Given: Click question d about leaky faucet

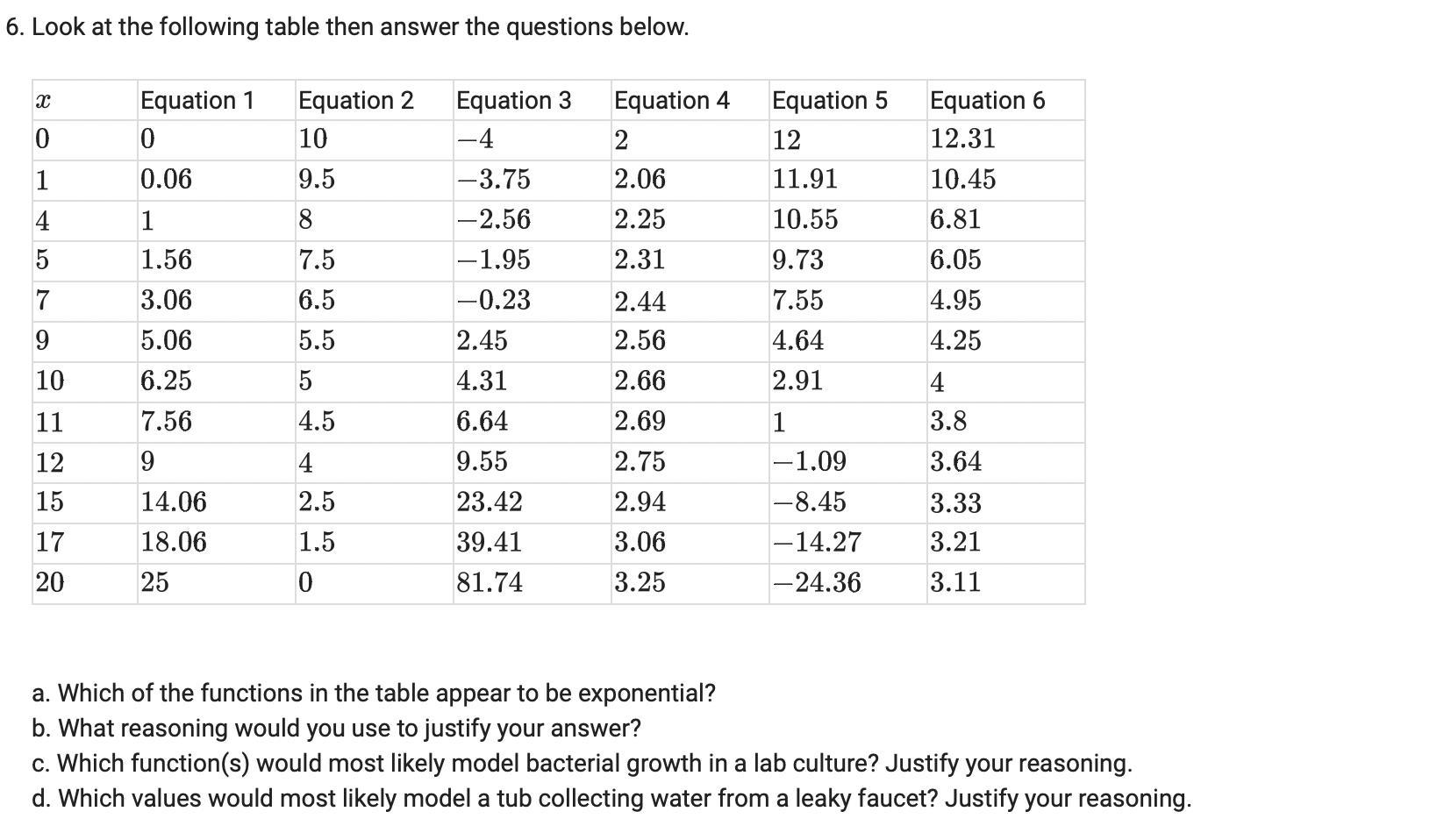Looking at the screenshot, I should tap(611, 799).
